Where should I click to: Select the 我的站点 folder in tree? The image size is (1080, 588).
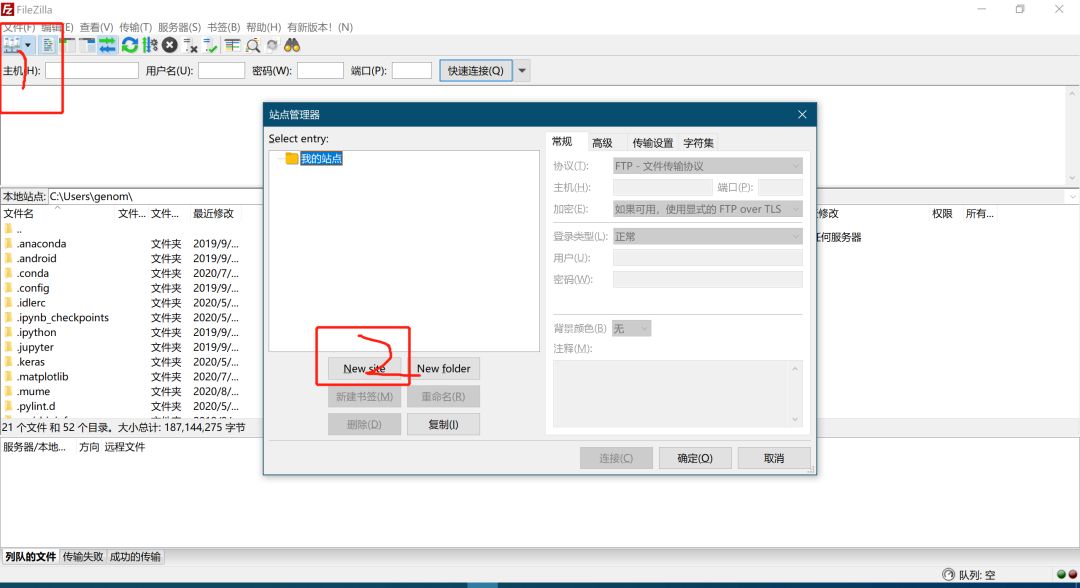[x=321, y=158]
